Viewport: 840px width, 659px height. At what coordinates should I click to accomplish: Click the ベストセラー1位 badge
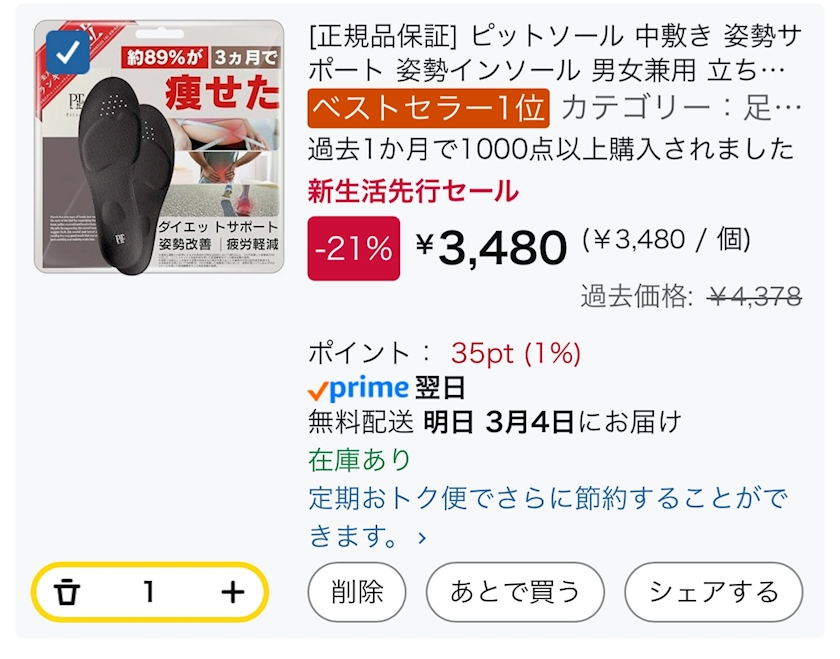[428, 108]
